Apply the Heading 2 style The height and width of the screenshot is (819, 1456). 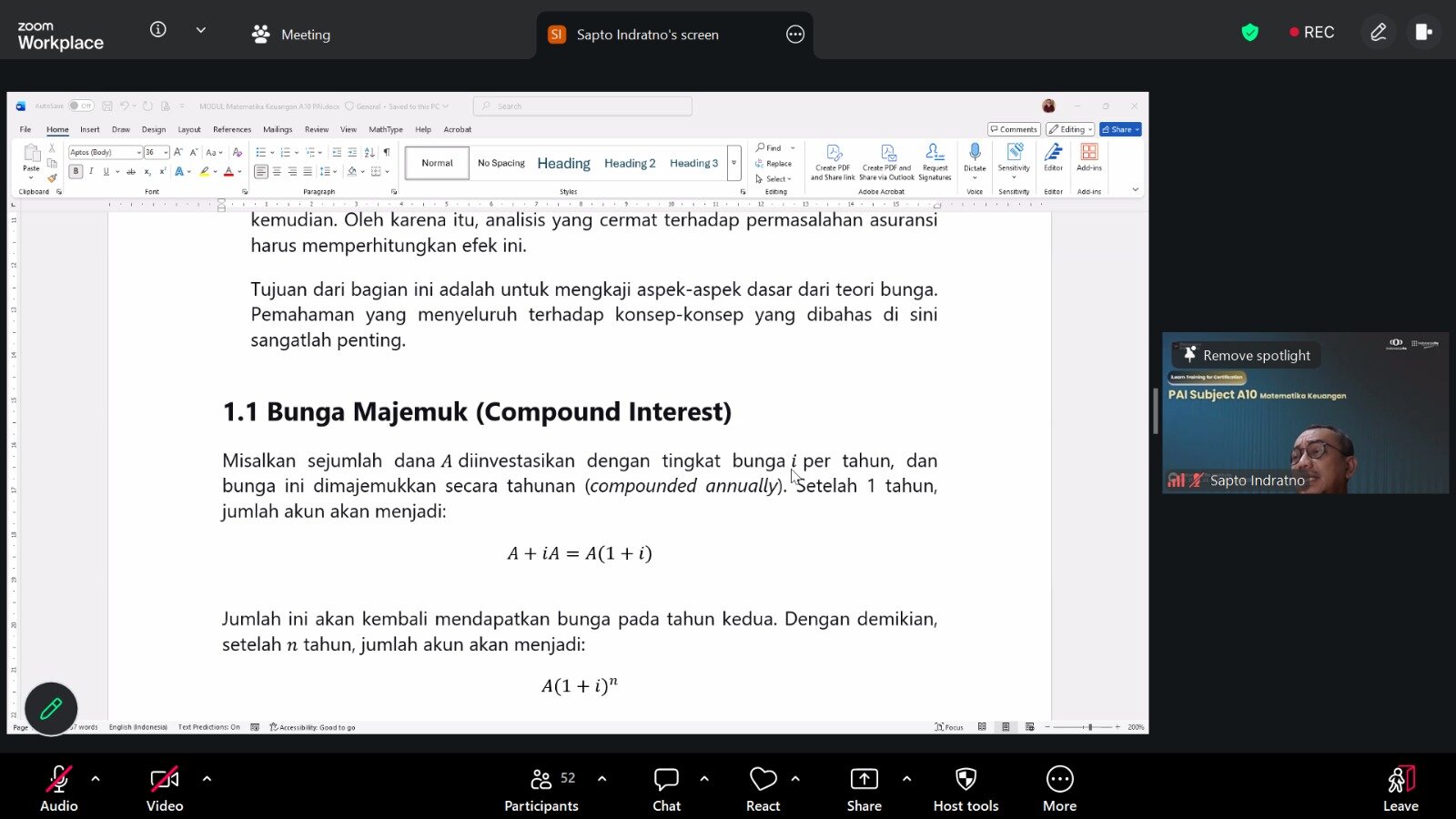tap(630, 163)
